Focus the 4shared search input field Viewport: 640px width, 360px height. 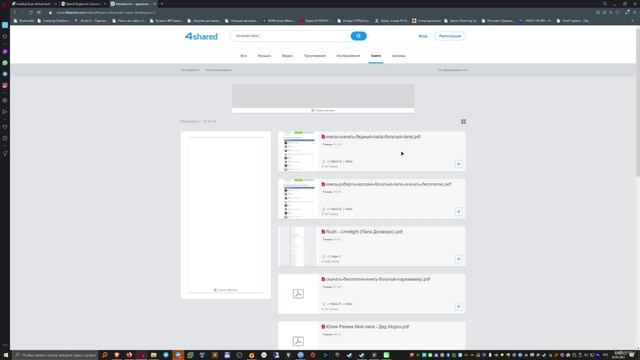pos(291,36)
